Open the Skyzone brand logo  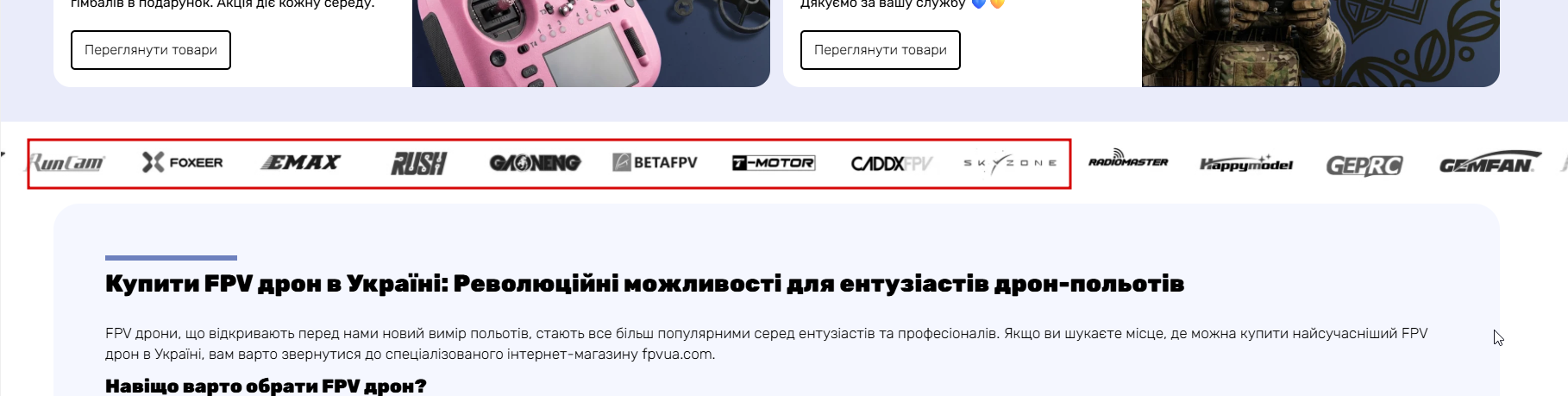[x=1010, y=163]
